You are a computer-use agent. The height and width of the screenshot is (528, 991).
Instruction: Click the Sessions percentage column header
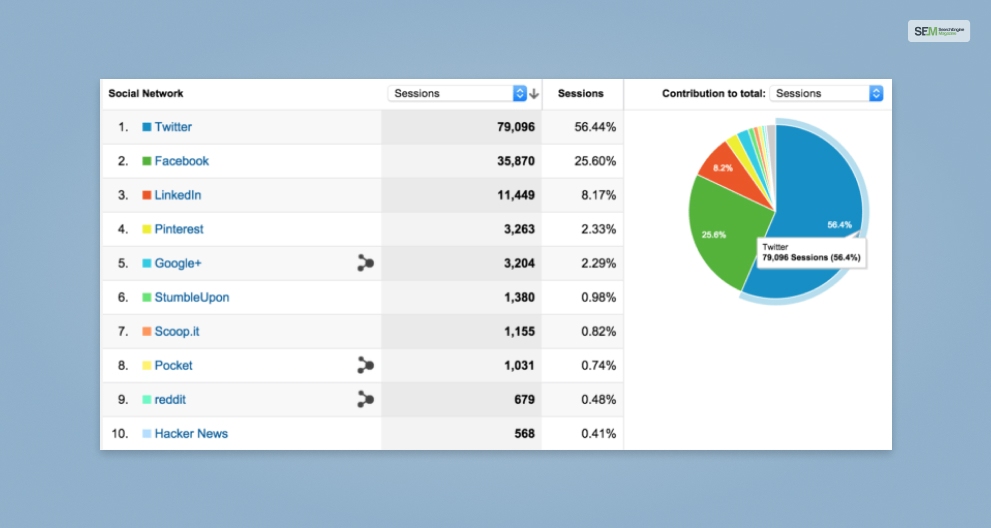pyautogui.click(x=580, y=94)
